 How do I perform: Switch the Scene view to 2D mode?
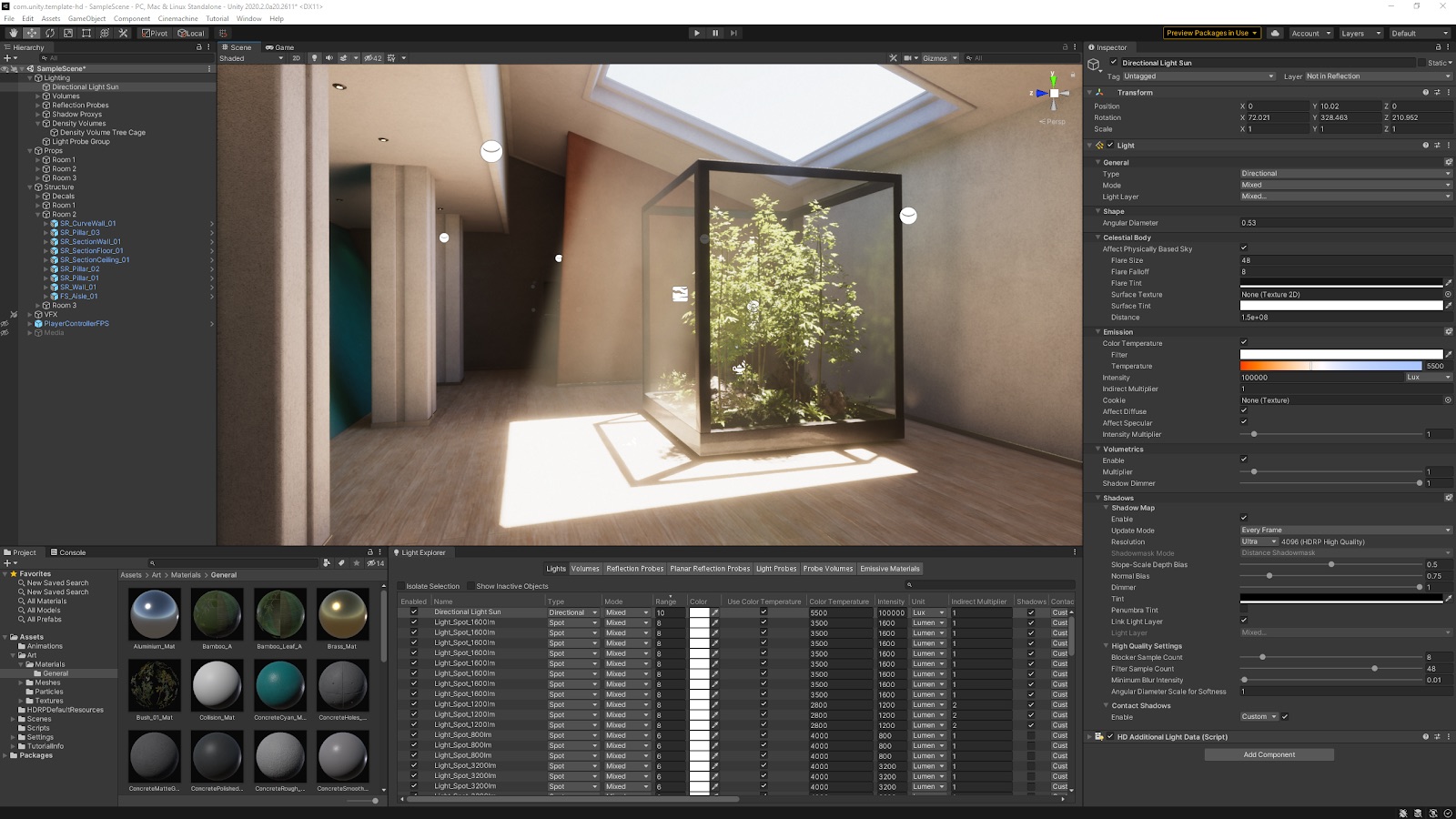pyautogui.click(x=298, y=57)
